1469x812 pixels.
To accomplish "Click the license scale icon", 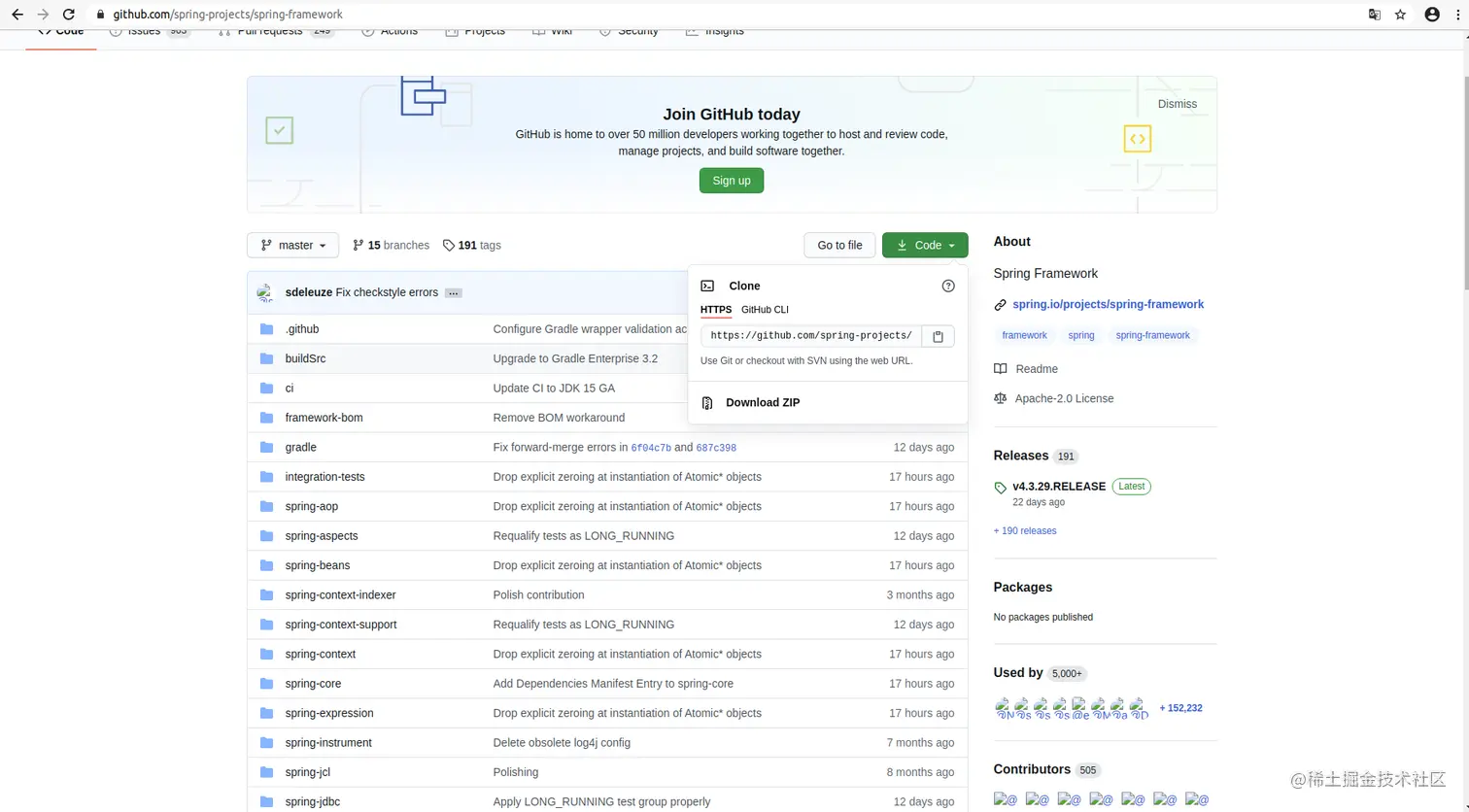I will point(1000,398).
